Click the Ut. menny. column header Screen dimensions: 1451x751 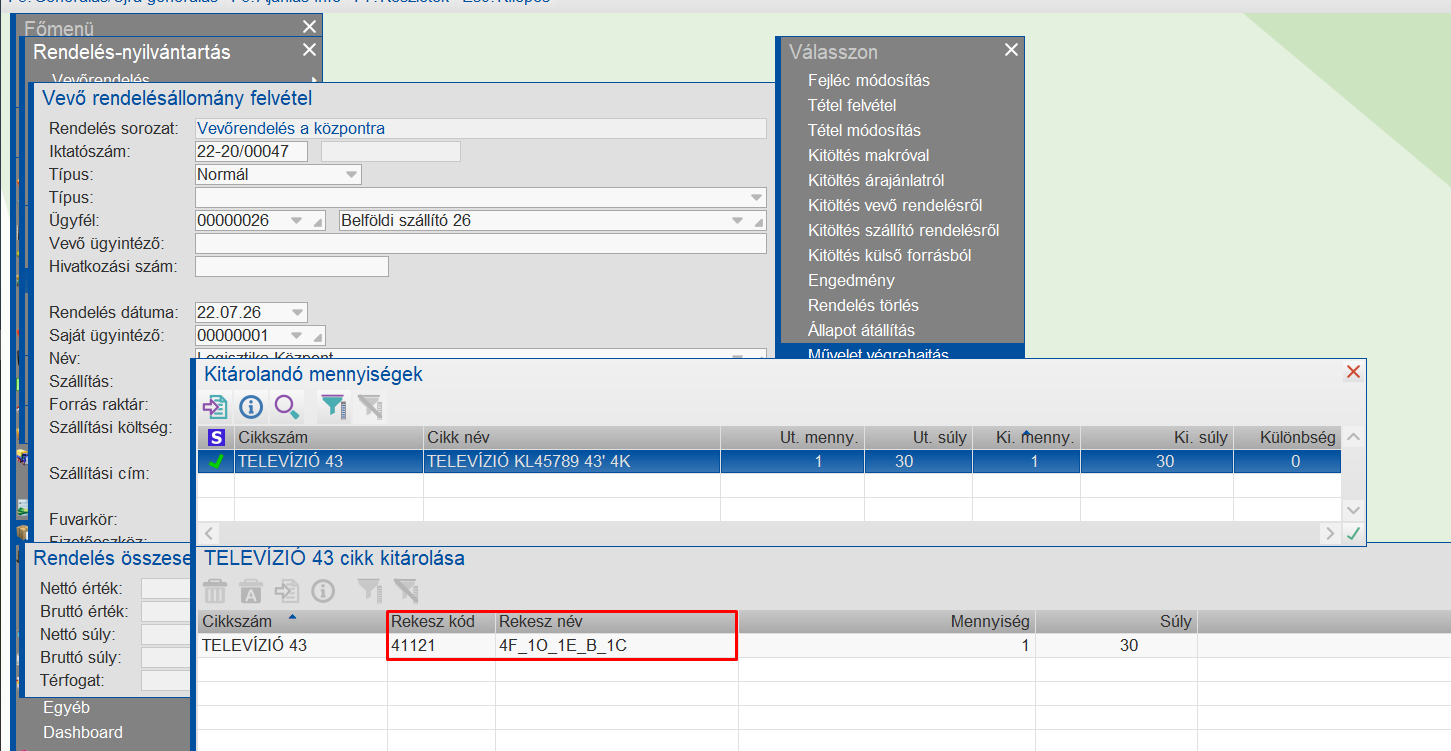pos(793,437)
